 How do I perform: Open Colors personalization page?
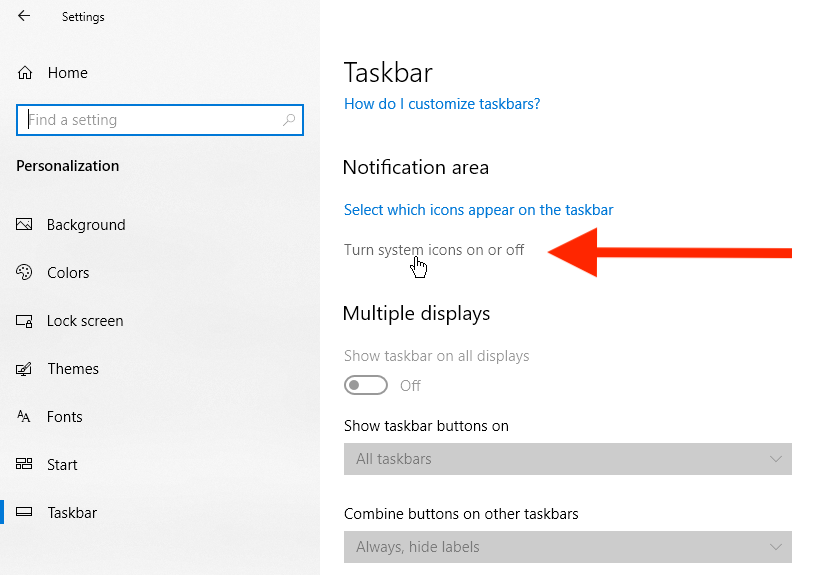(x=68, y=273)
